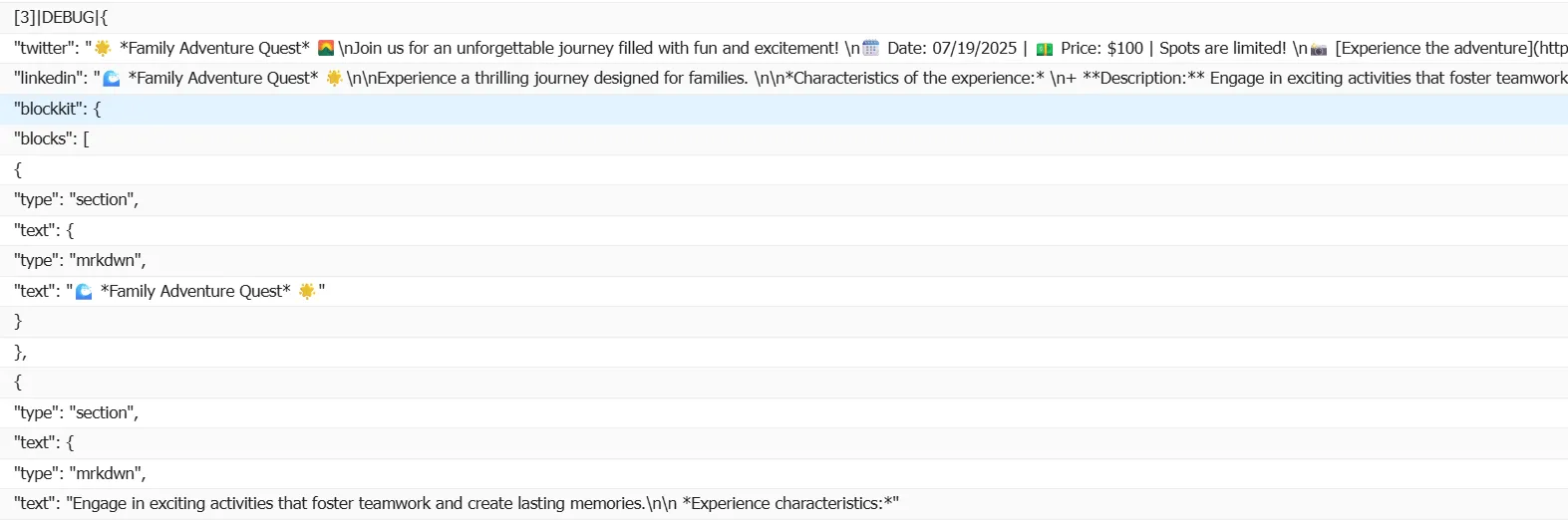Viewport: 1568px width, 520px height.
Task: Click the camera emoji before Experience the adventure
Action: coord(1319,49)
